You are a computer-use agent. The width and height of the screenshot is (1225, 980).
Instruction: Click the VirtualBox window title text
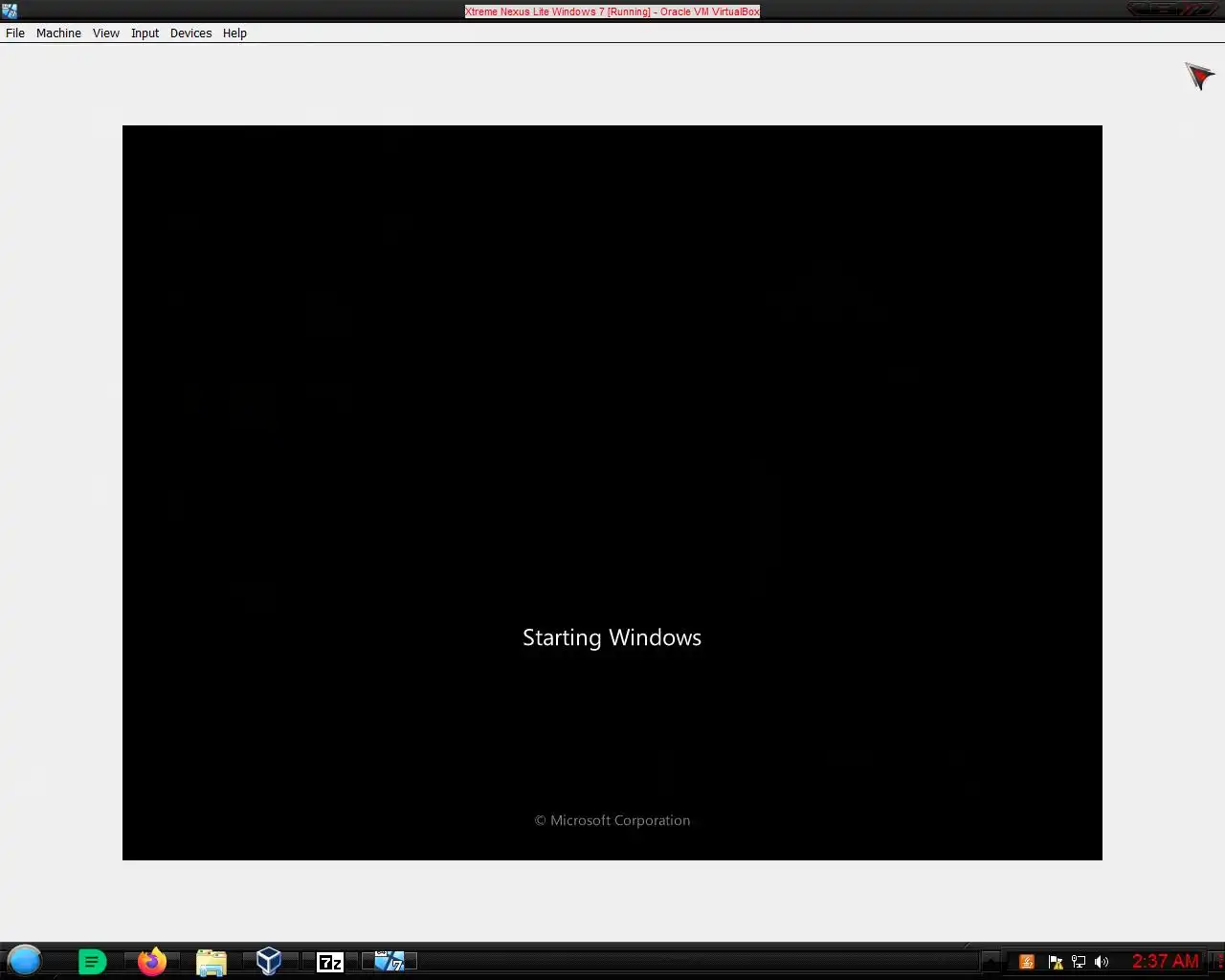[x=612, y=11]
